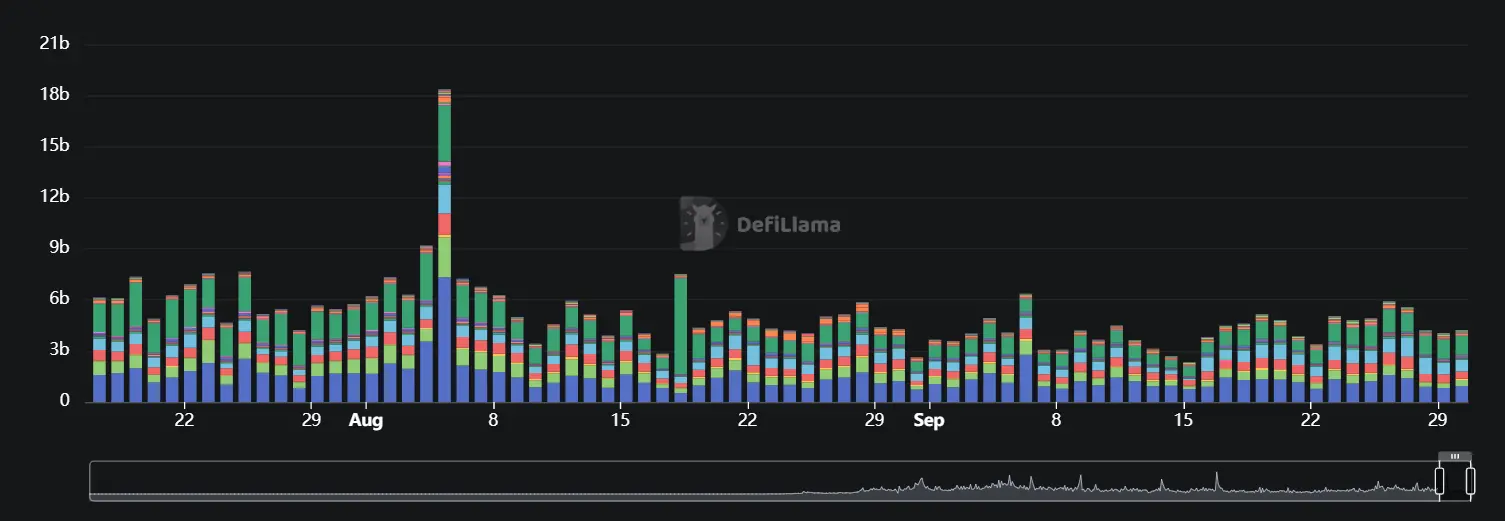
Task: Click the DefiLlama llama logo watermark
Action: (x=703, y=224)
